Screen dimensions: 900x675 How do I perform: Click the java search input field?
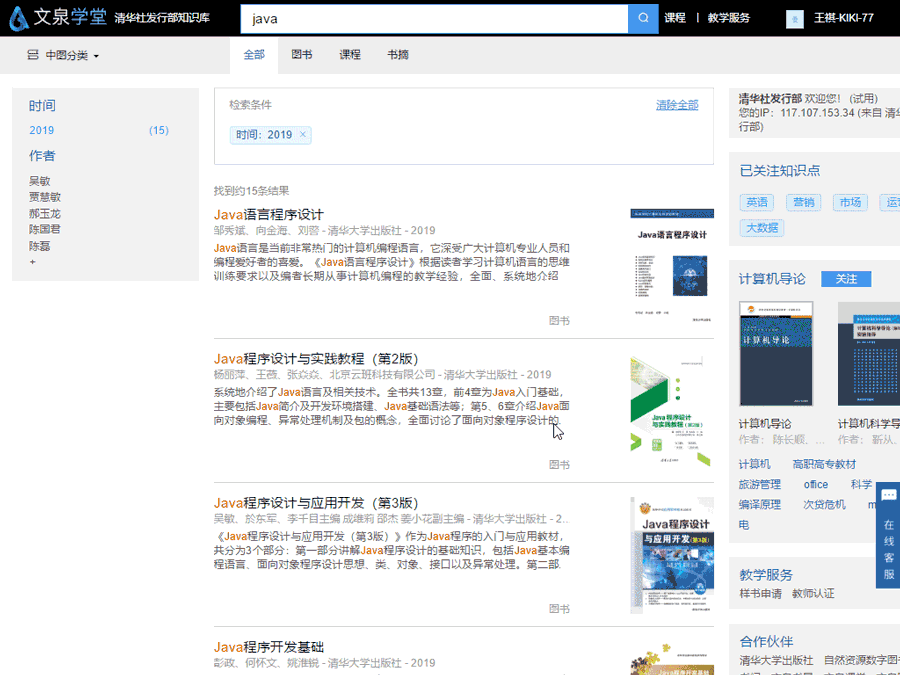tap(434, 18)
